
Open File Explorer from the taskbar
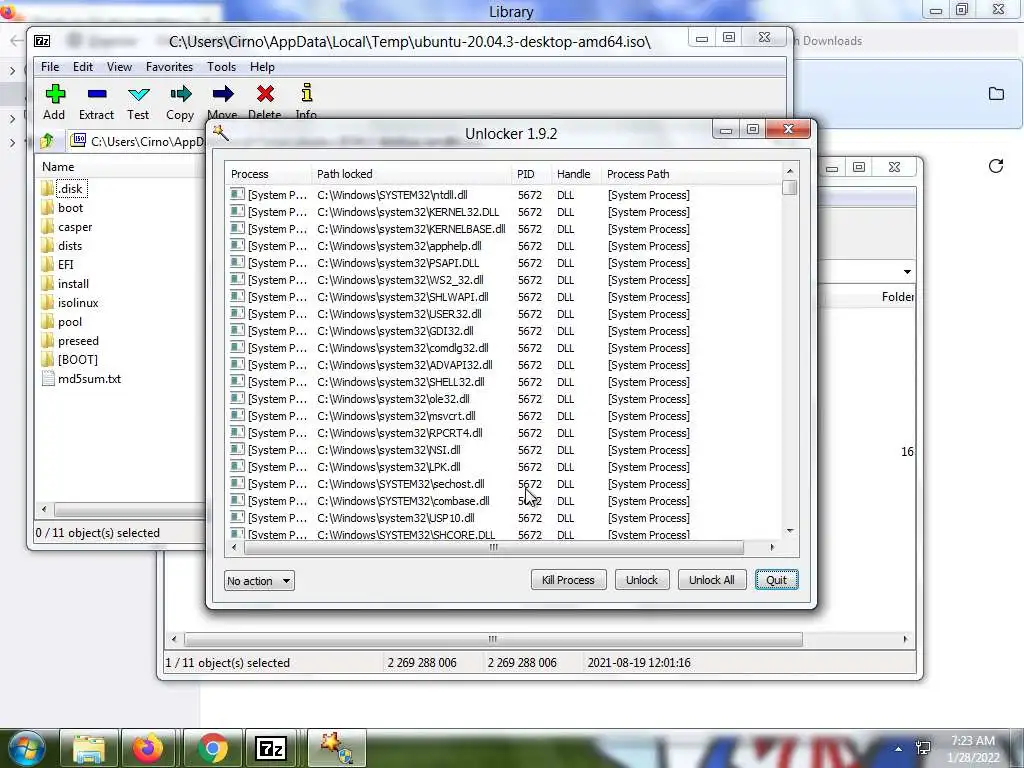click(89, 748)
